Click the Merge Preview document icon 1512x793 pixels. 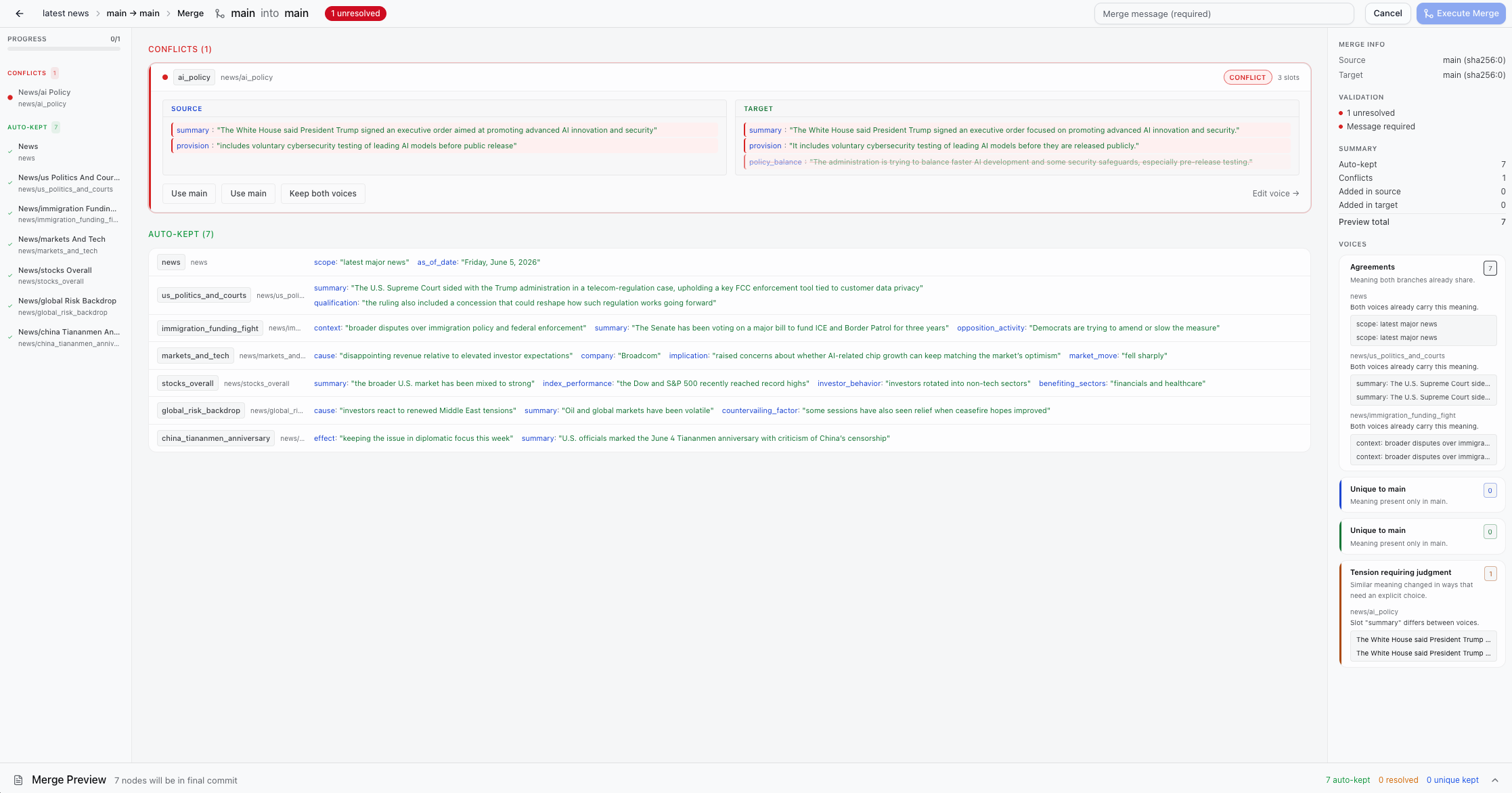pos(18,780)
